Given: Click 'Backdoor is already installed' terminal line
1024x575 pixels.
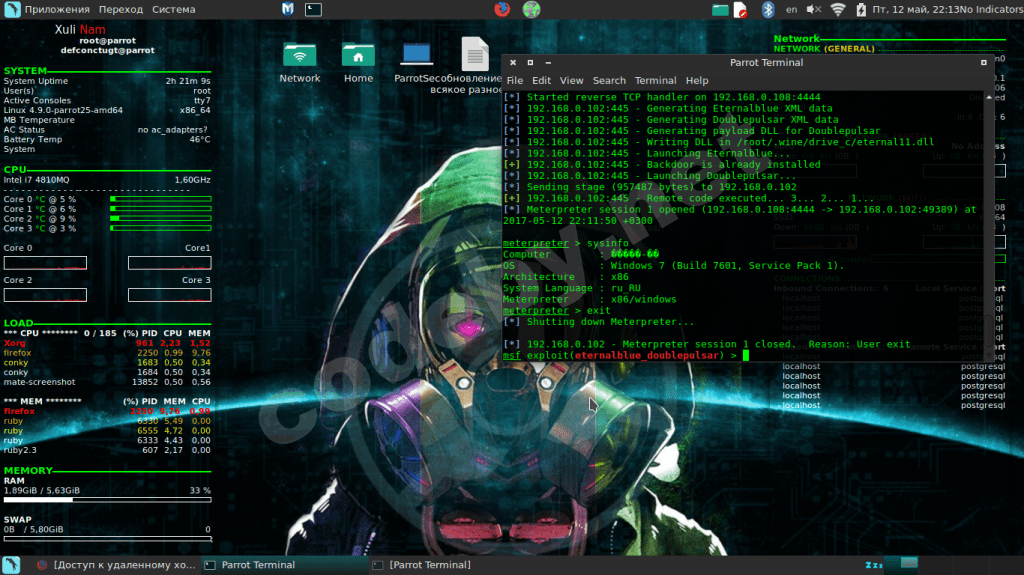Looking at the screenshot, I should (662, 165).
